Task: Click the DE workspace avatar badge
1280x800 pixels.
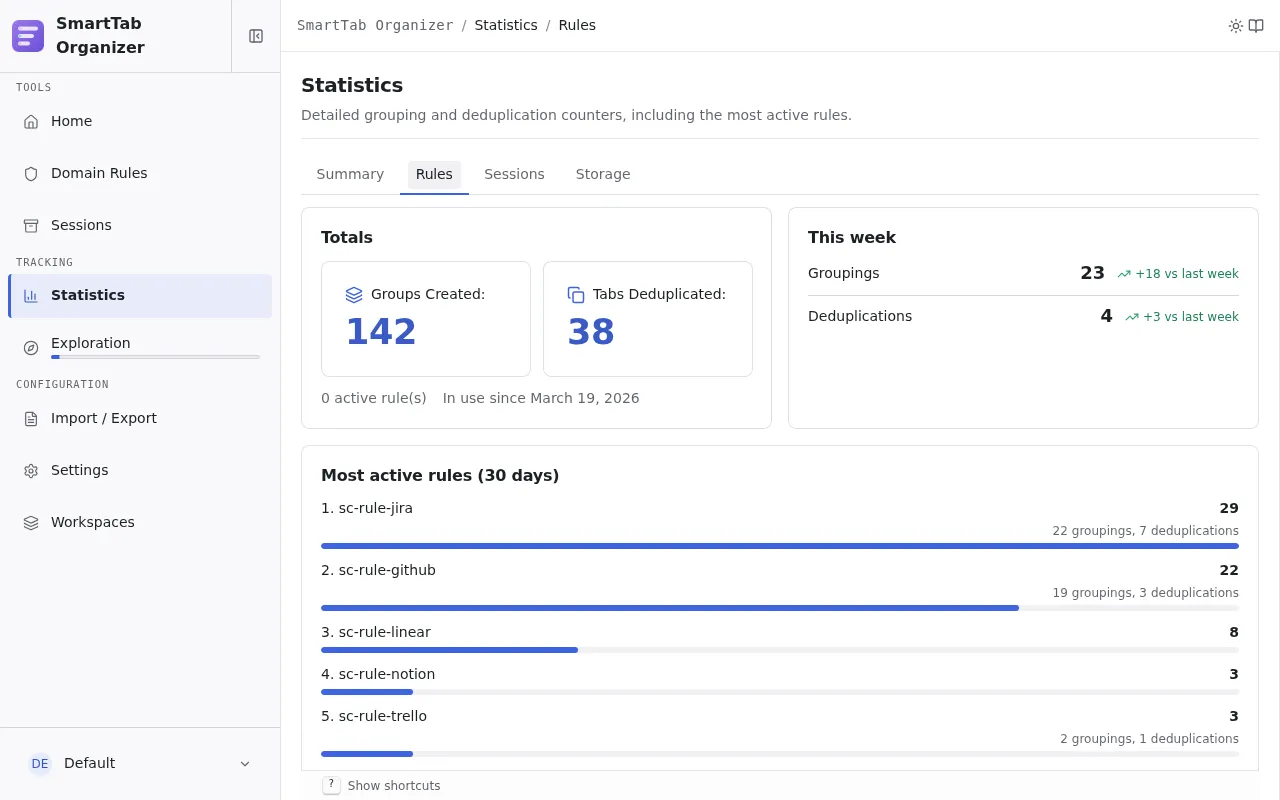Action: 40,763
